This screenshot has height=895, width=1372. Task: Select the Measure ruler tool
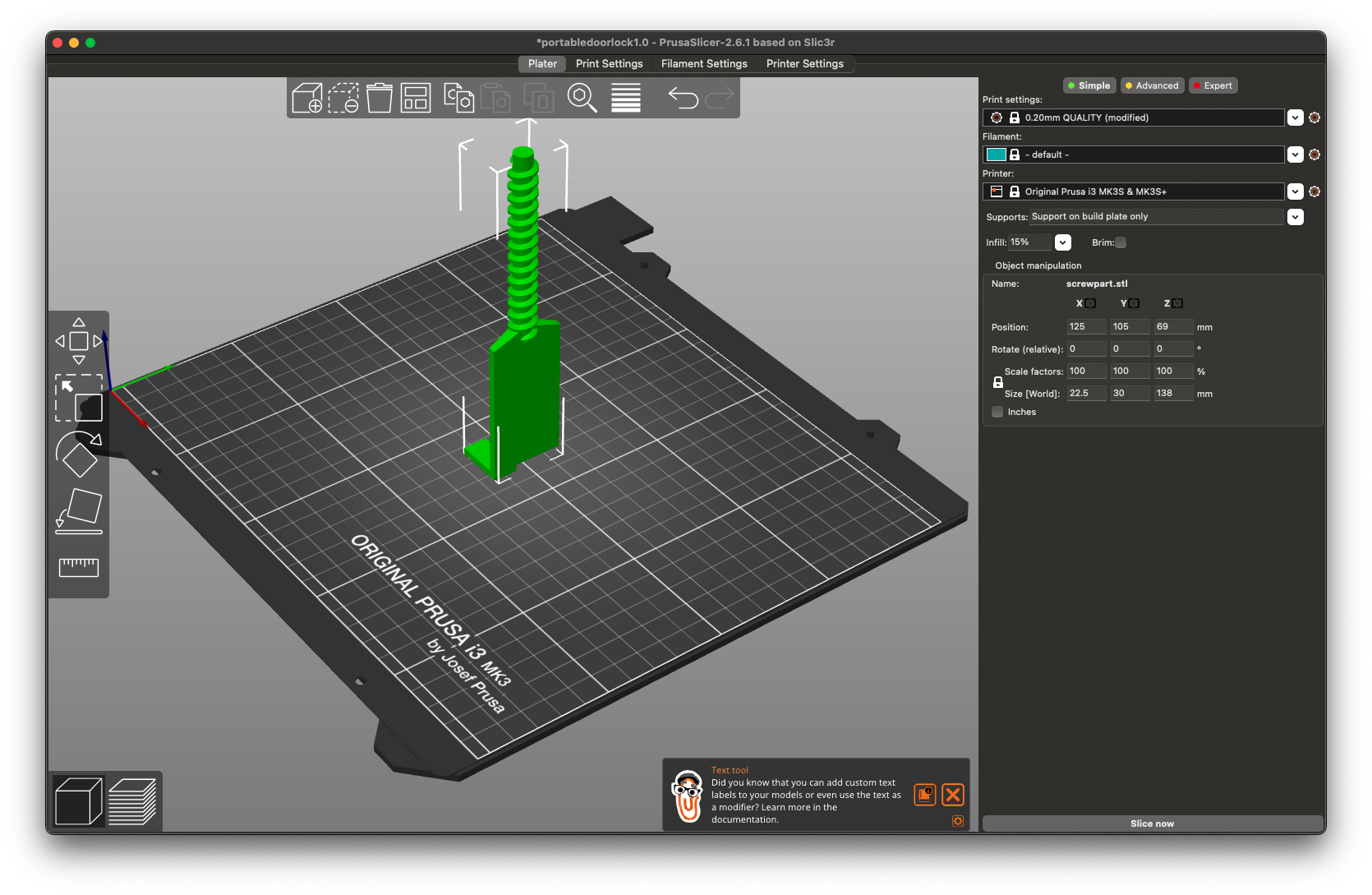pos(79,567)
